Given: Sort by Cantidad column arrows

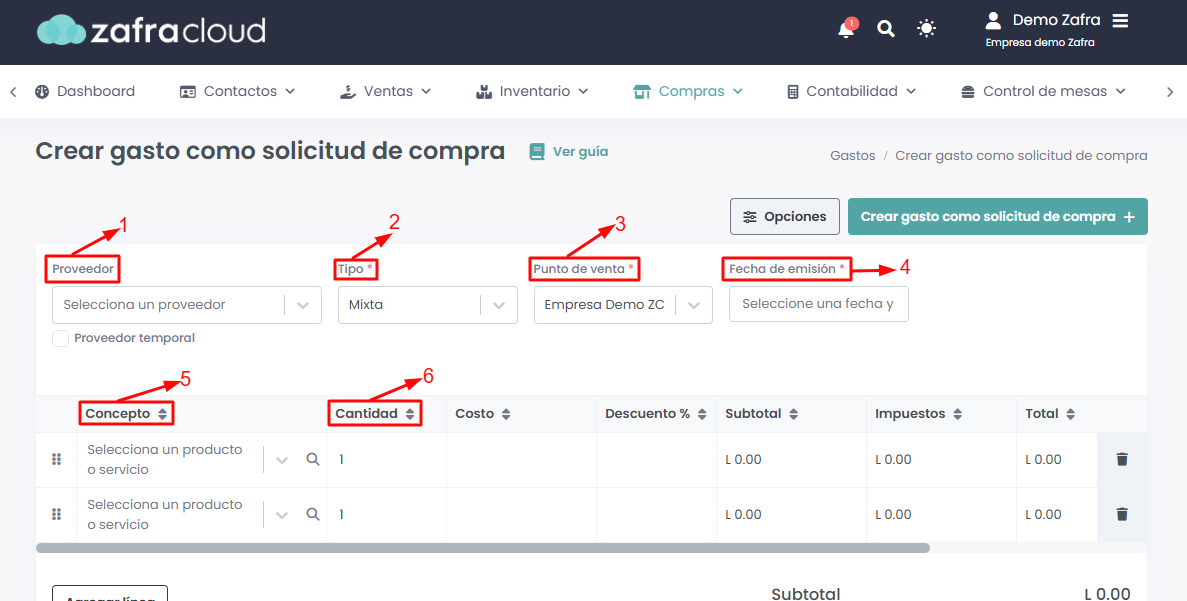Looking at the screenshot, I should coord(410,414).
